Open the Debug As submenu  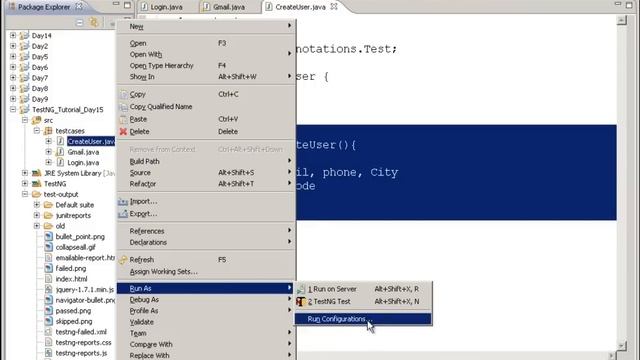point(206,300)
